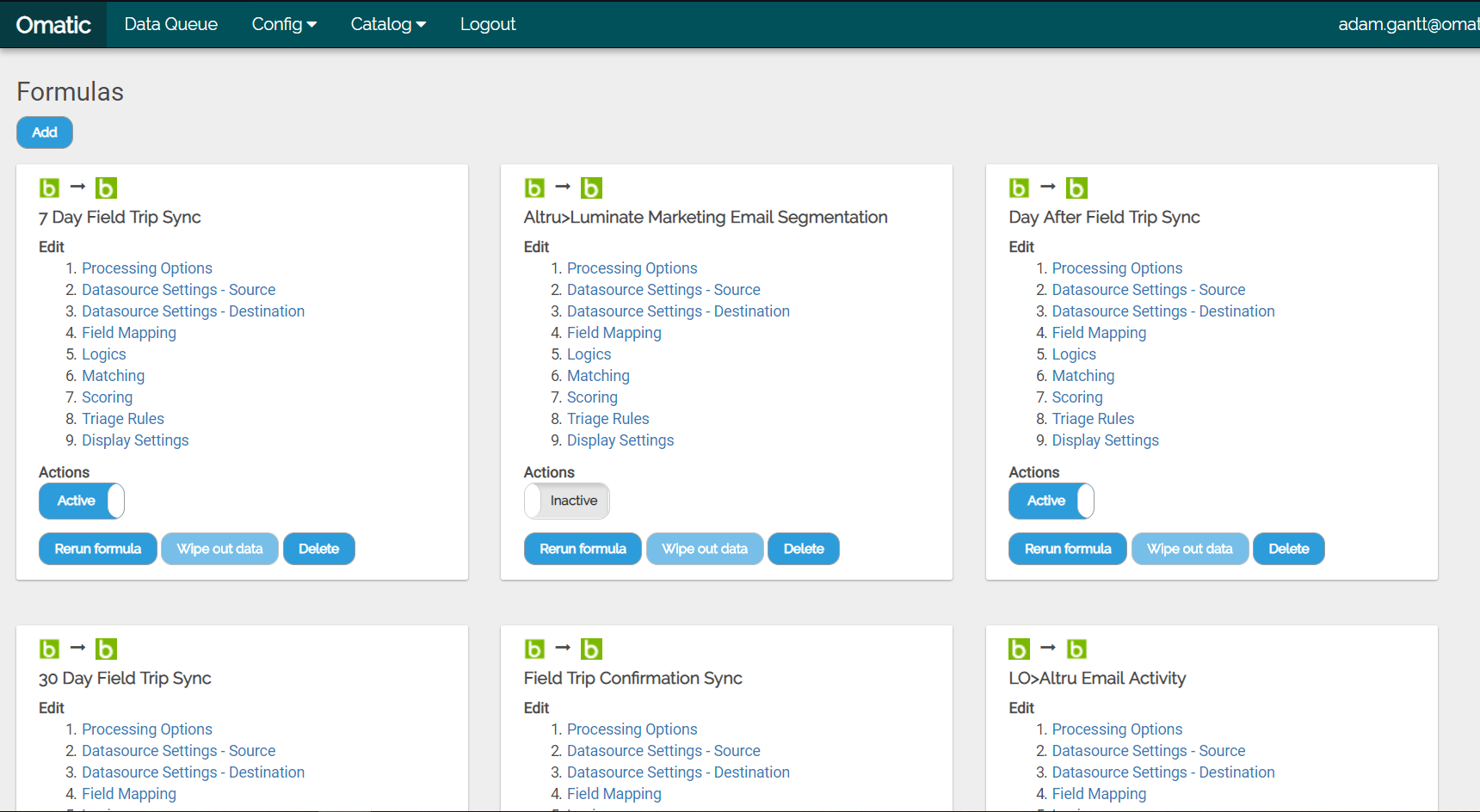Image resolution: width=1480 pixels, height=812 pixels.
Task: Open Processing Options for Field Trip Confirmation Sync
Action: [632, 729]
